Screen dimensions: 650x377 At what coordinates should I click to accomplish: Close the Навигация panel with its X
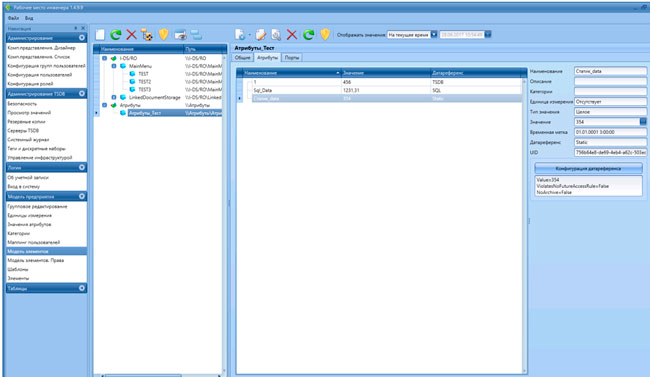pyautogui.click(x=83, y=28)
